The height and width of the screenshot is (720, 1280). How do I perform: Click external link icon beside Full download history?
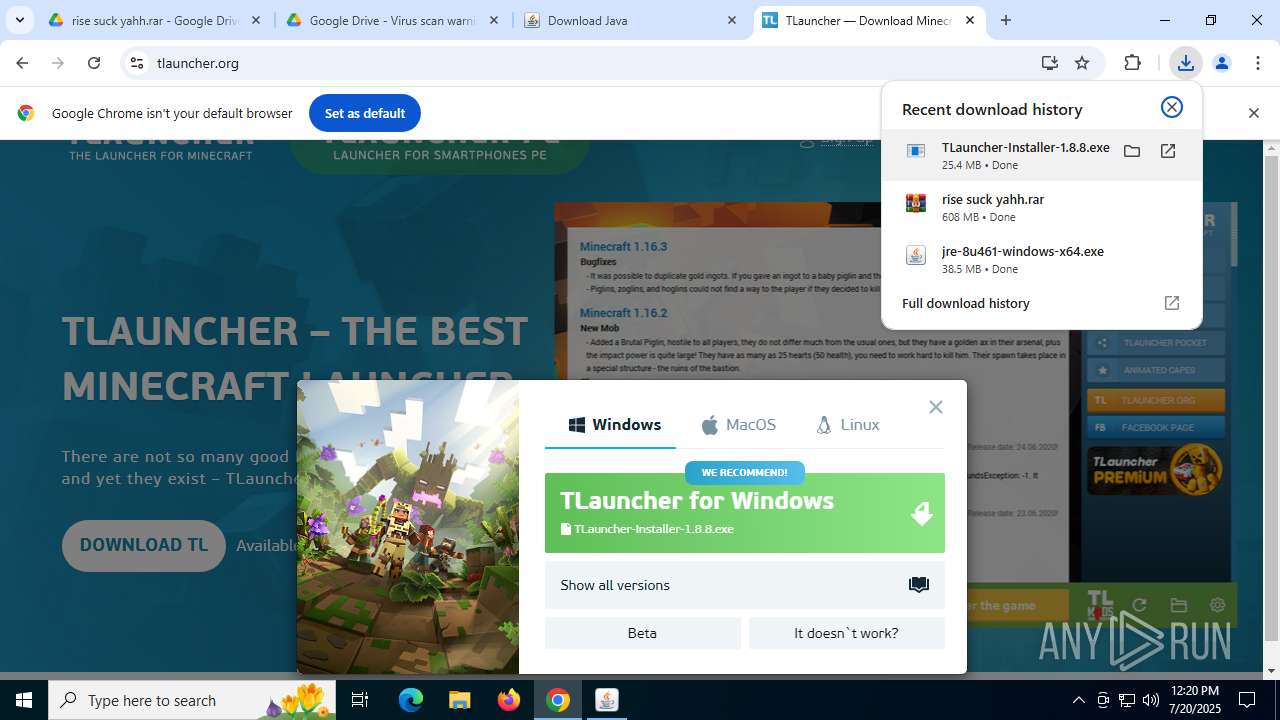point(1172,303)
